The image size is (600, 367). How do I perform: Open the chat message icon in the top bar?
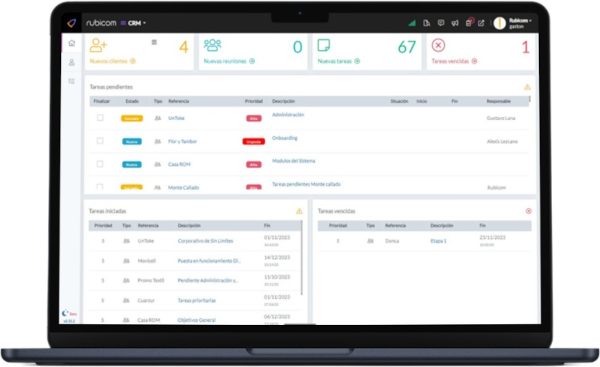pos(441,23)
